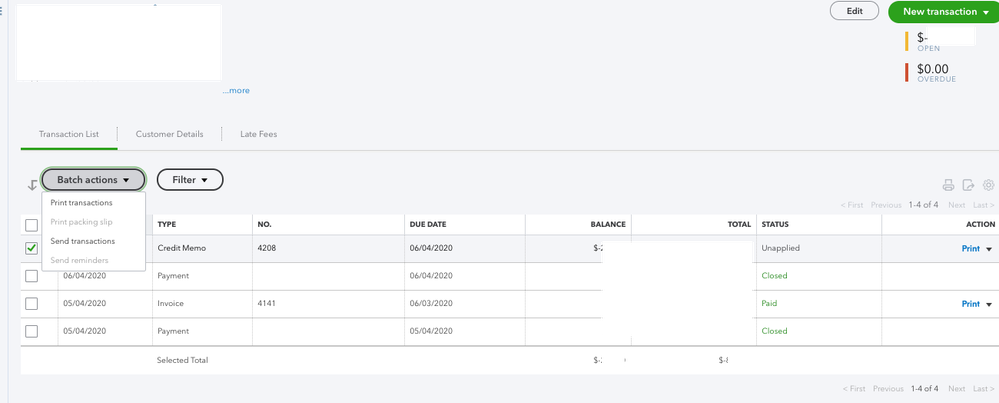Image resolution: width=999 pixels, height=403 pixels.
Task: Check the Invoice 4141 row checkbox
Action: [x=31, y=303]
